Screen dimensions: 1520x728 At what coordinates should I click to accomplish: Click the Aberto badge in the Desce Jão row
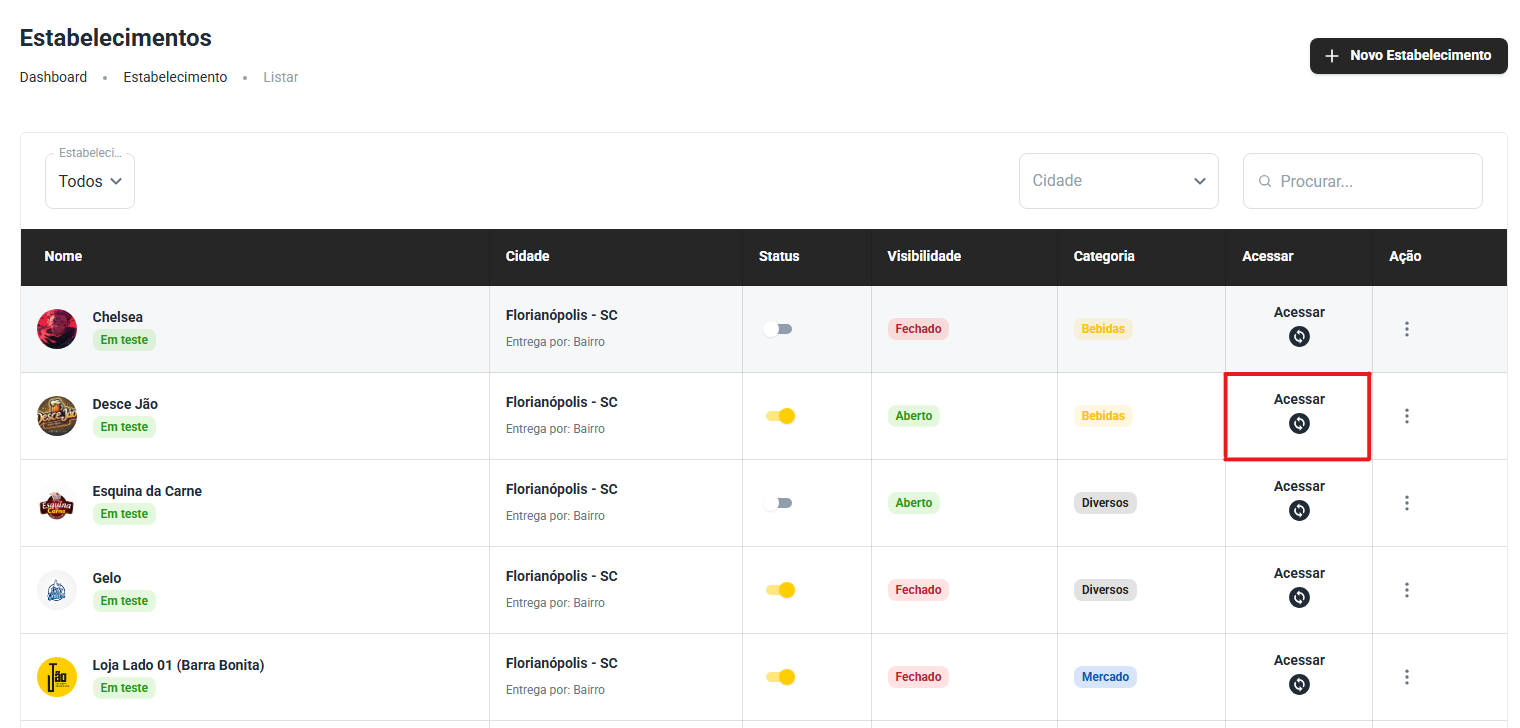pos(914,416)
